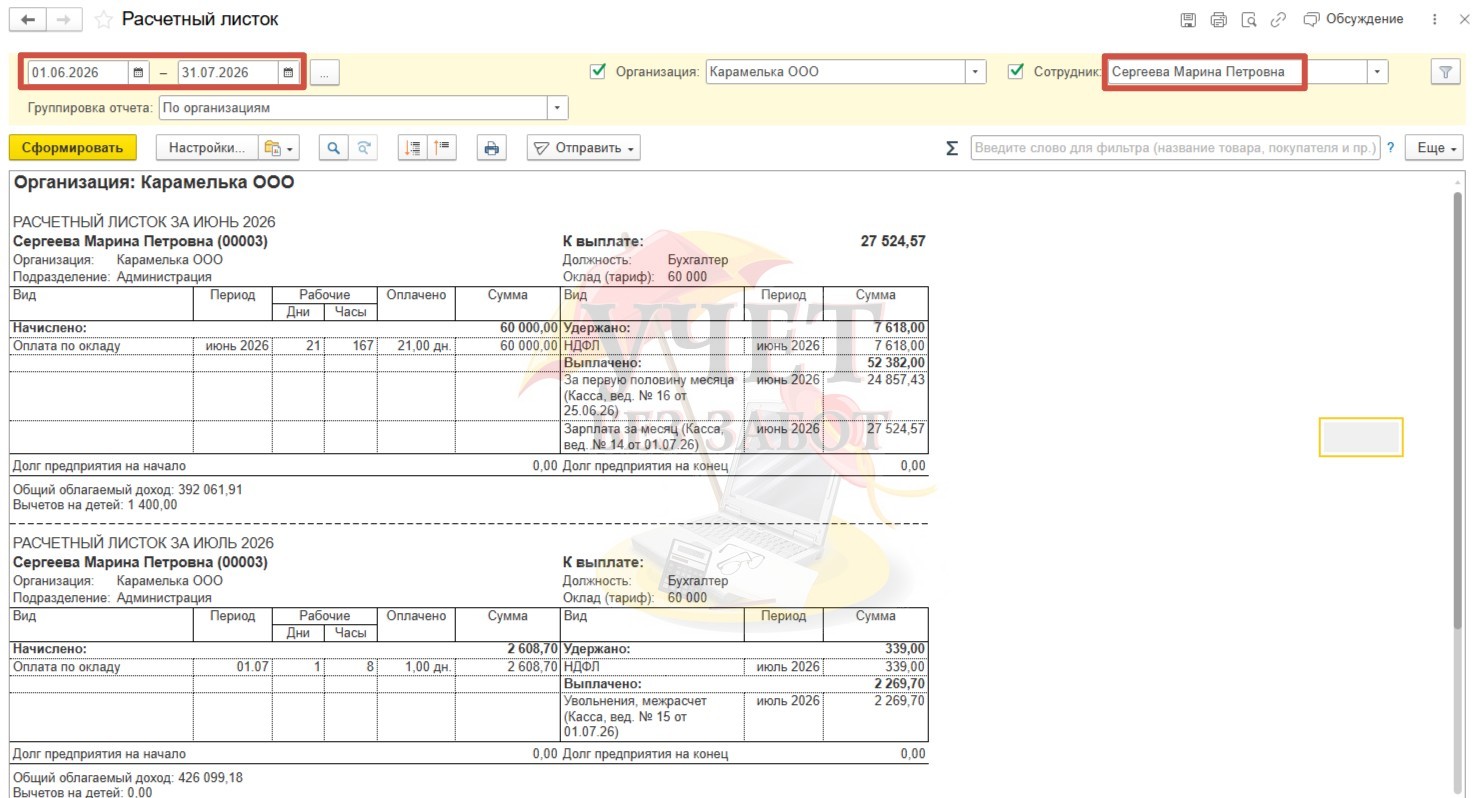Click the filter funnel button at right

point(1445,72)
